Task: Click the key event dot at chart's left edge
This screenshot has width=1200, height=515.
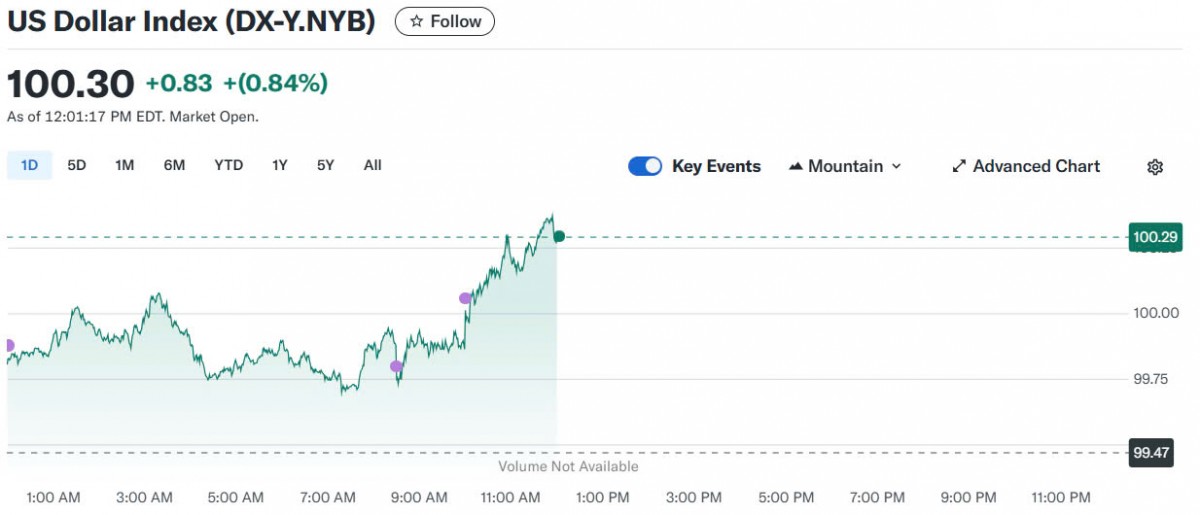Action: (8, 345)
